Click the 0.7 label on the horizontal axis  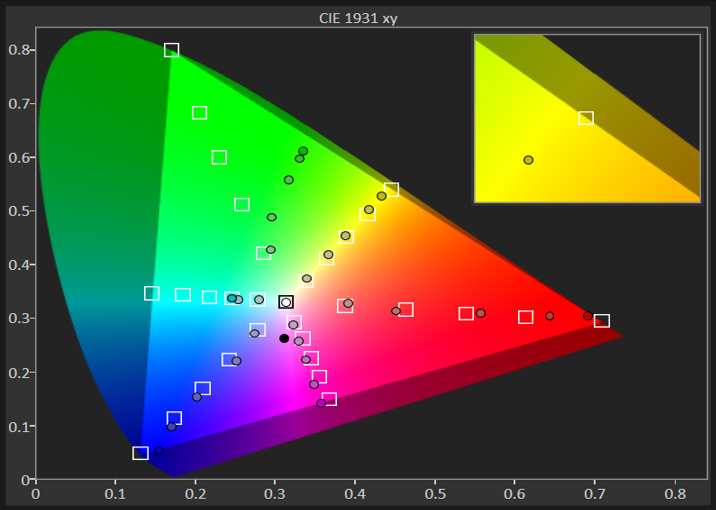tap(594, 493)
